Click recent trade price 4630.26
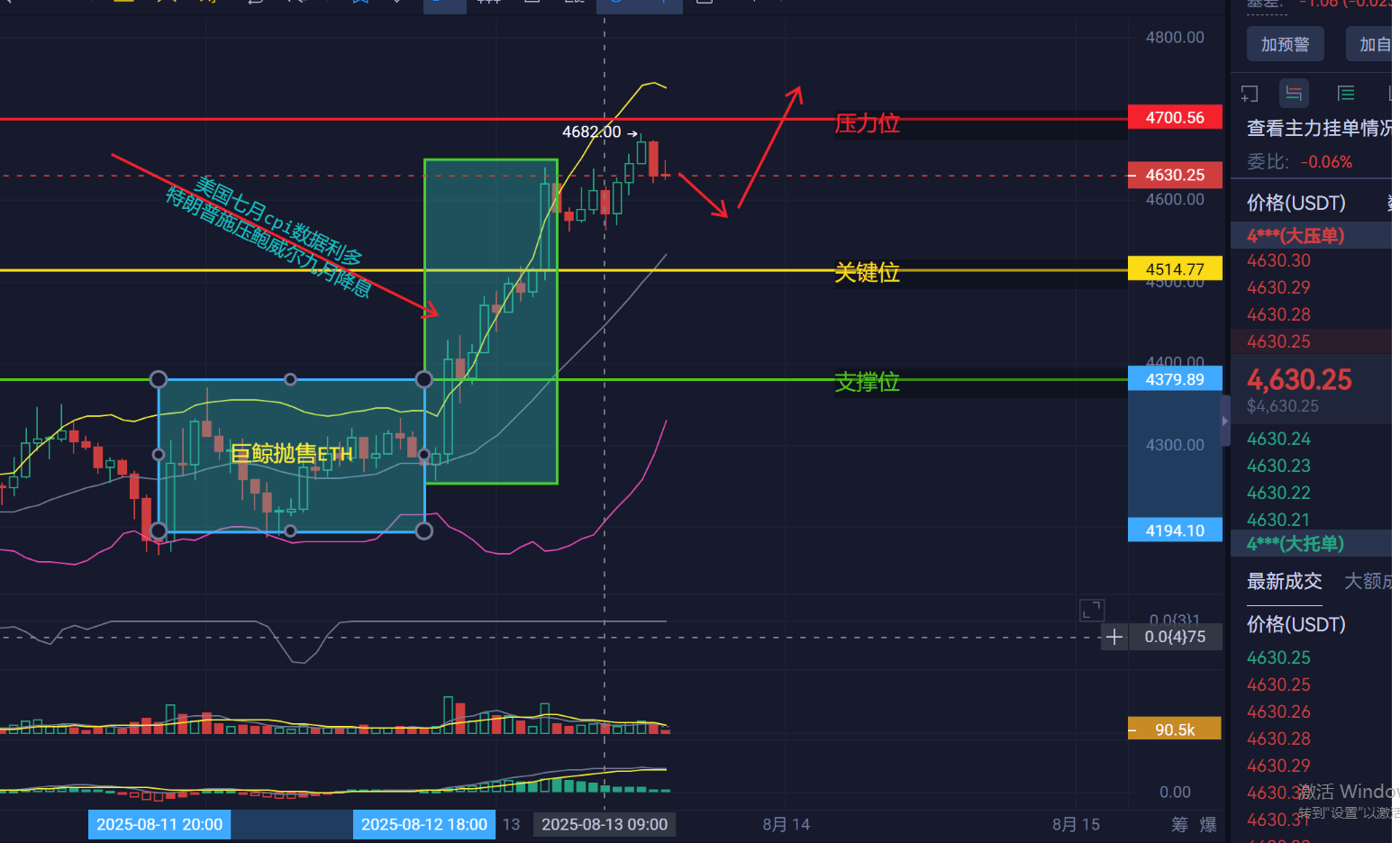Viewport: 1400px width, 843px height. [1278, 712]
